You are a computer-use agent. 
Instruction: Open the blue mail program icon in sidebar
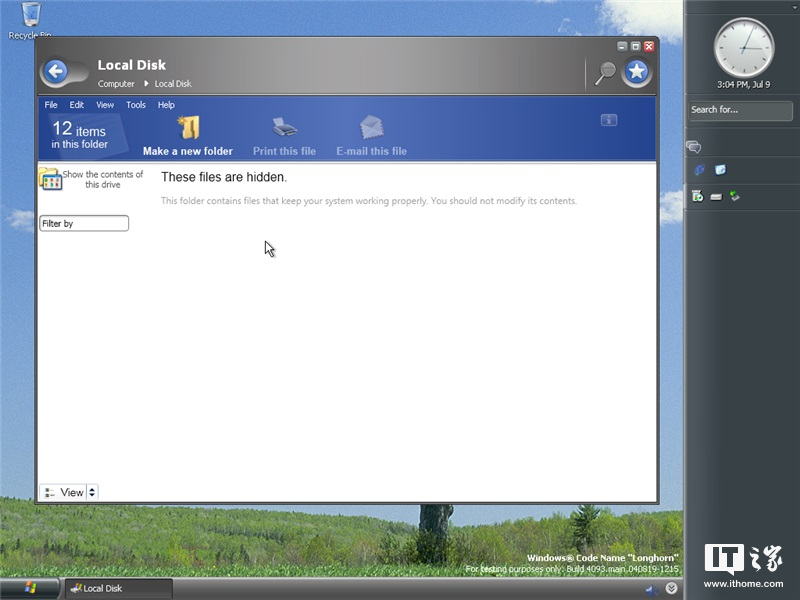pyautogui.click(x=720, y=170)
